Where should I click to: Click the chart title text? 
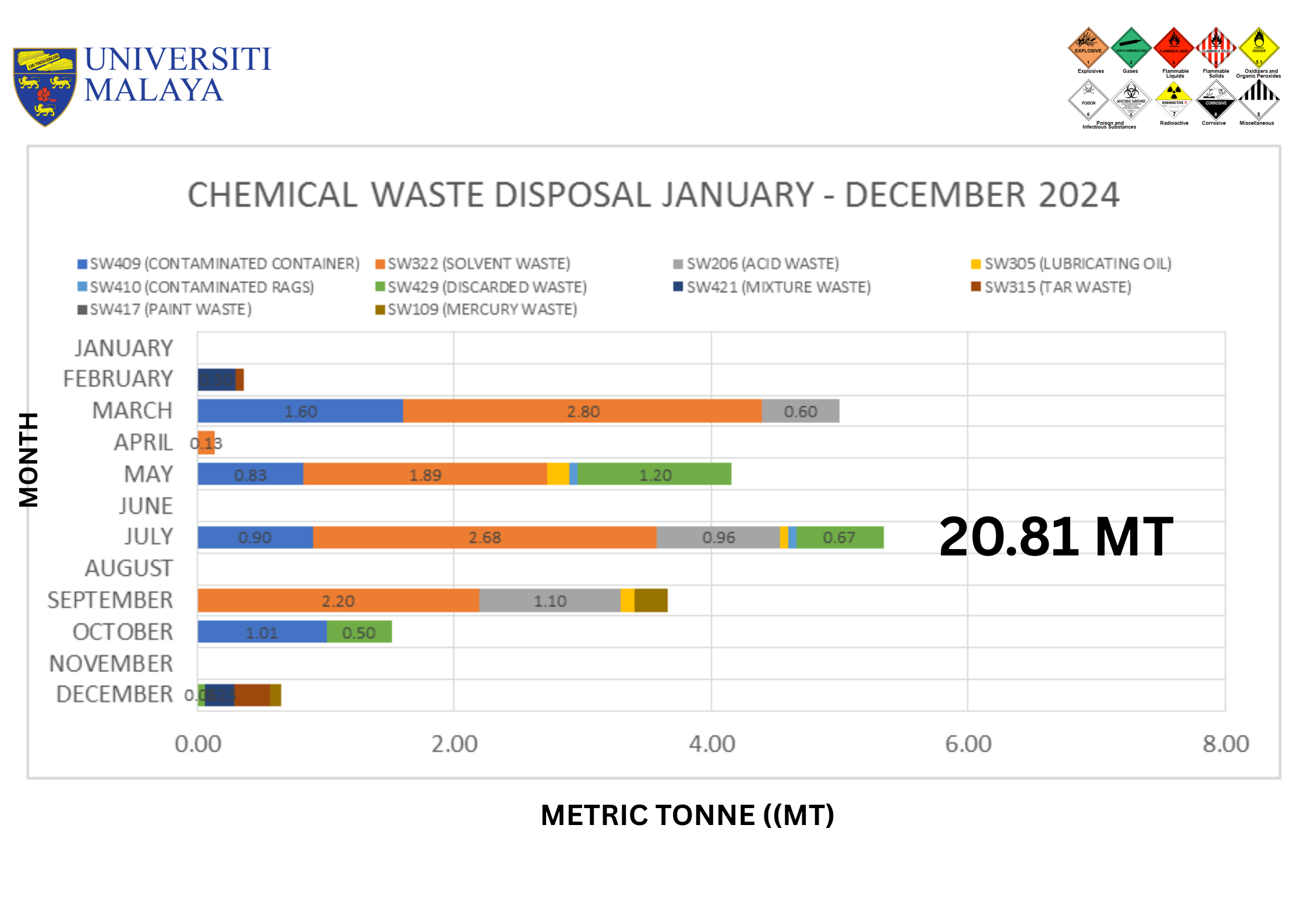(x=653, y=195)
